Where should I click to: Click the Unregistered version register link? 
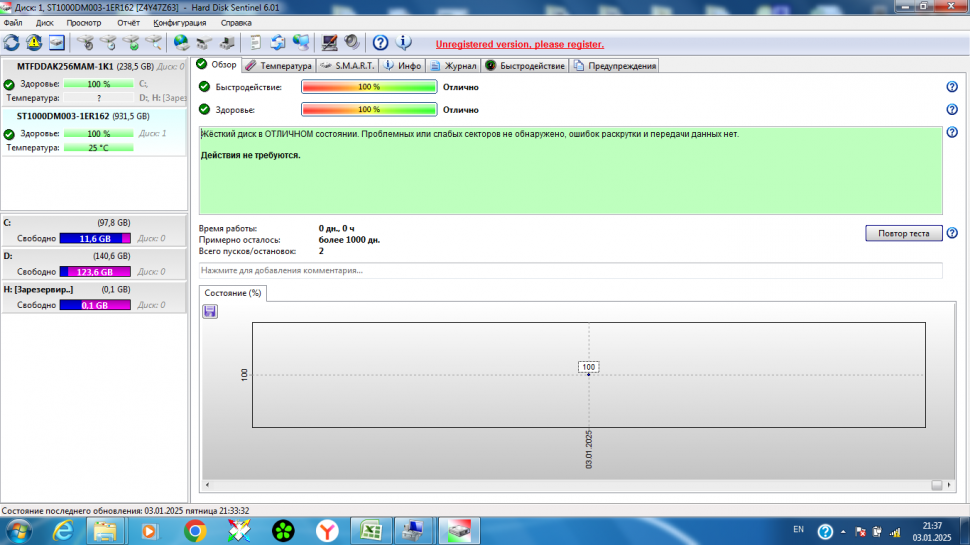520,45
